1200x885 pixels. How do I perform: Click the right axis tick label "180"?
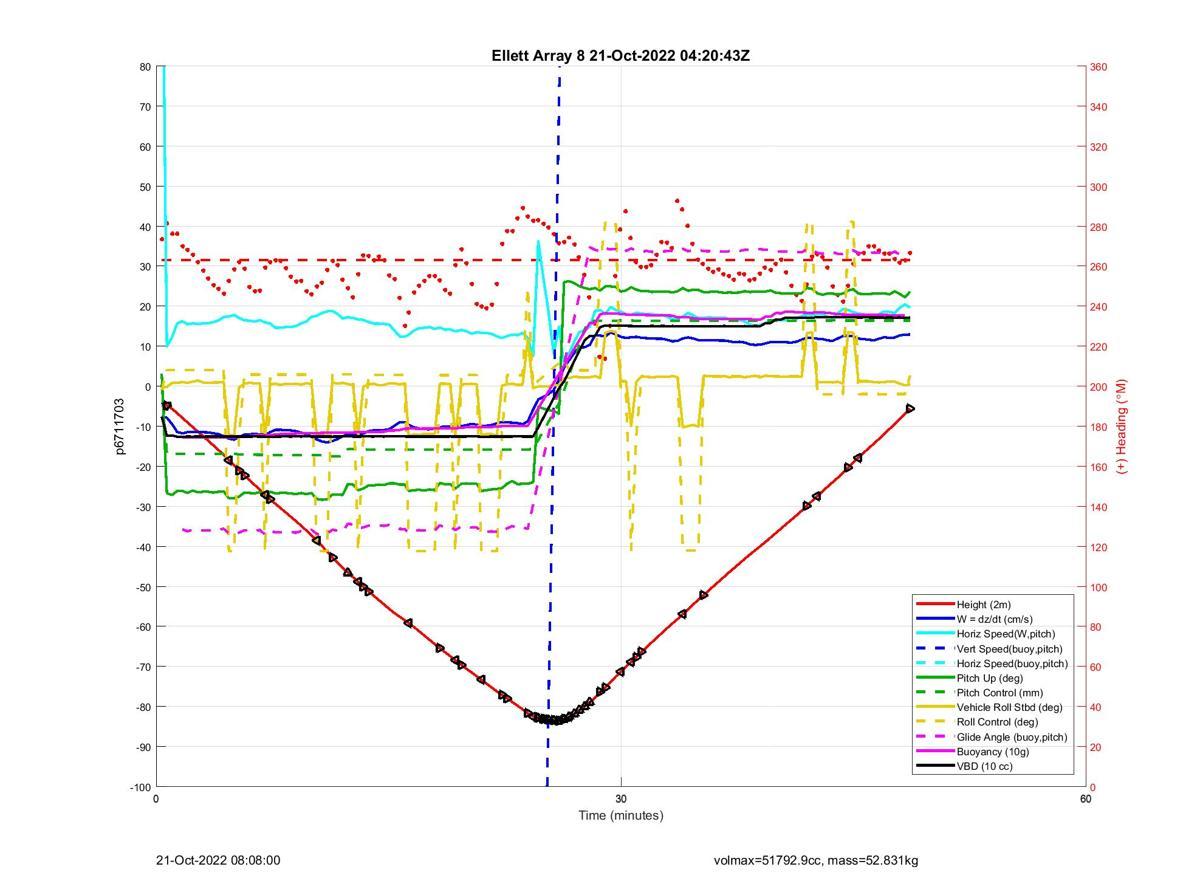[x=1099, y=427]
